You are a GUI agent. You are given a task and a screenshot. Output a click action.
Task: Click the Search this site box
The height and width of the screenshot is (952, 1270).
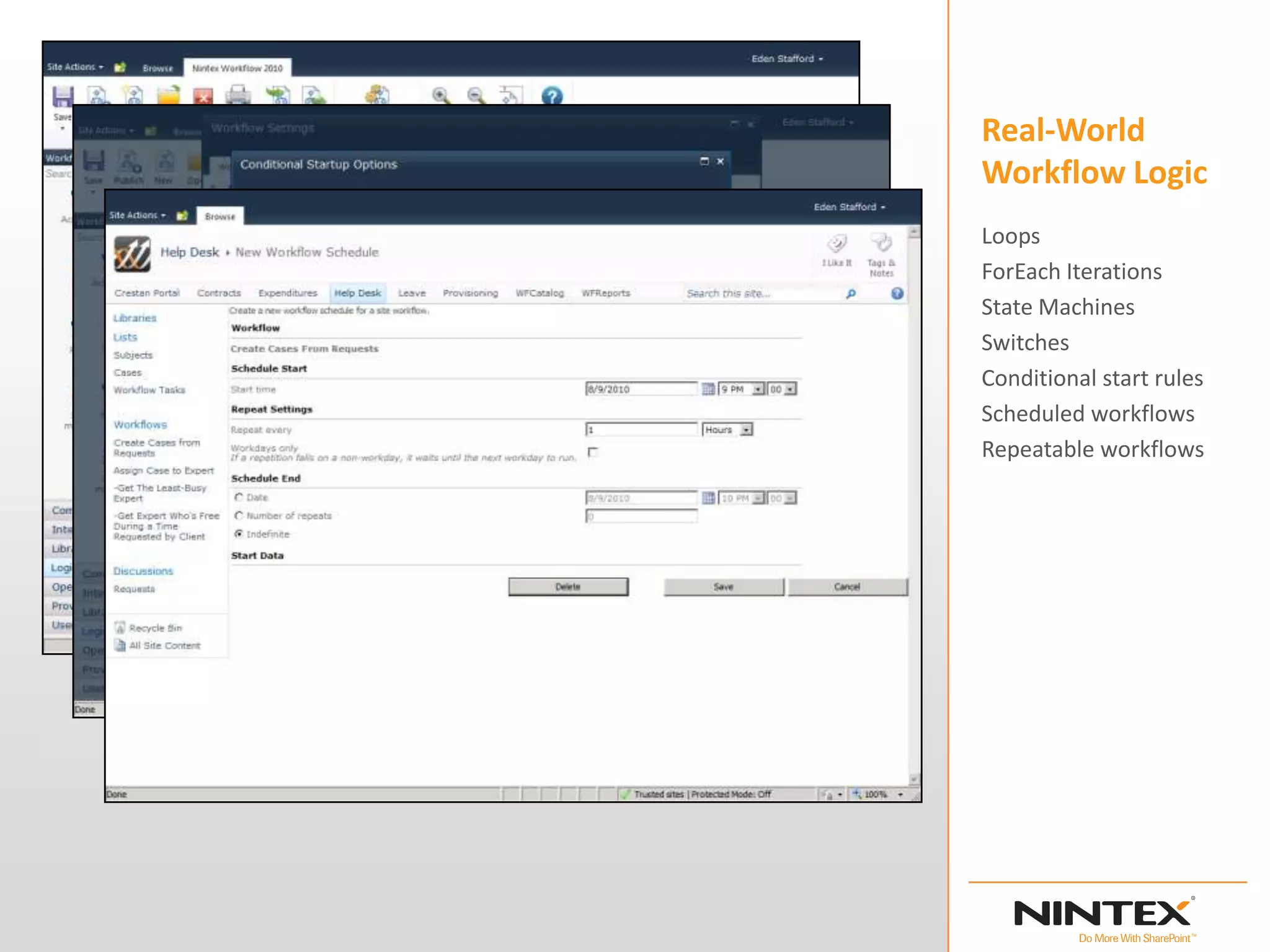tap(762, 293)
